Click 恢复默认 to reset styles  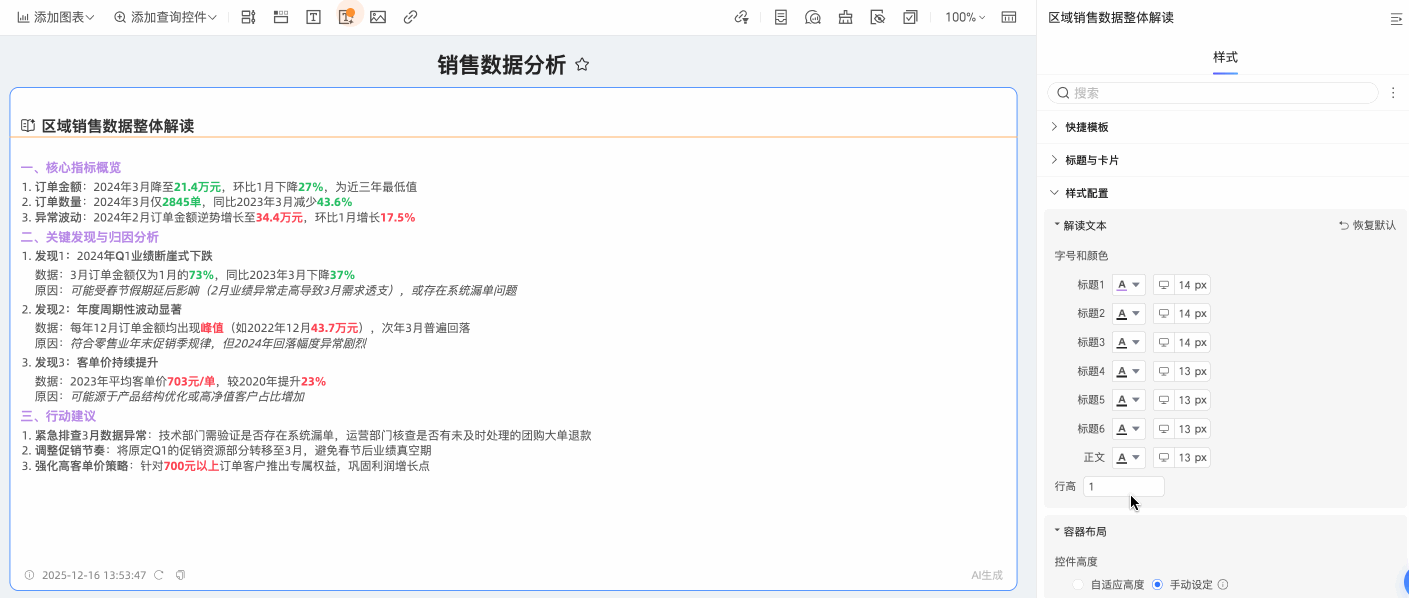1367,226
